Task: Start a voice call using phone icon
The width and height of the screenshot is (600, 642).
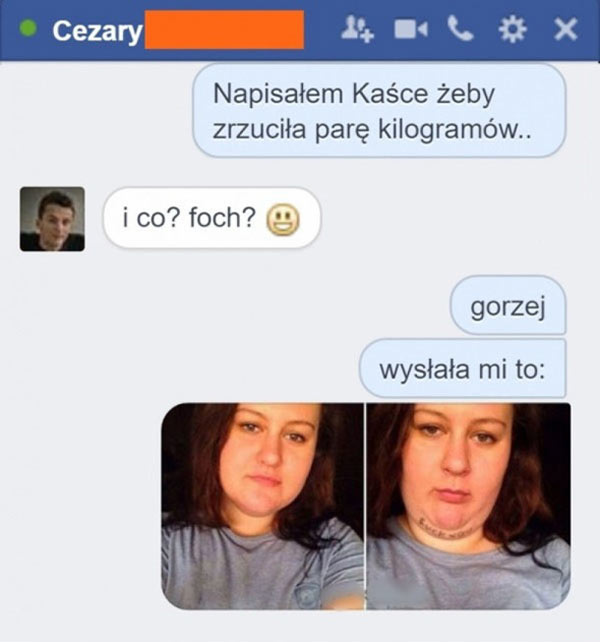Action: coord(460,29)
